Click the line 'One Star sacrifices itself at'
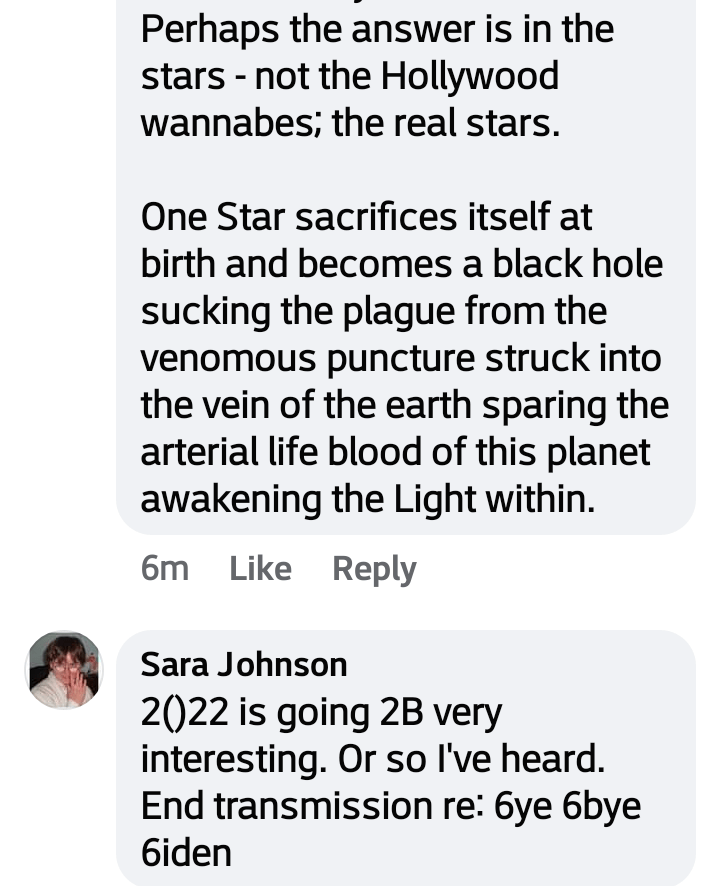 coord(366,217)
